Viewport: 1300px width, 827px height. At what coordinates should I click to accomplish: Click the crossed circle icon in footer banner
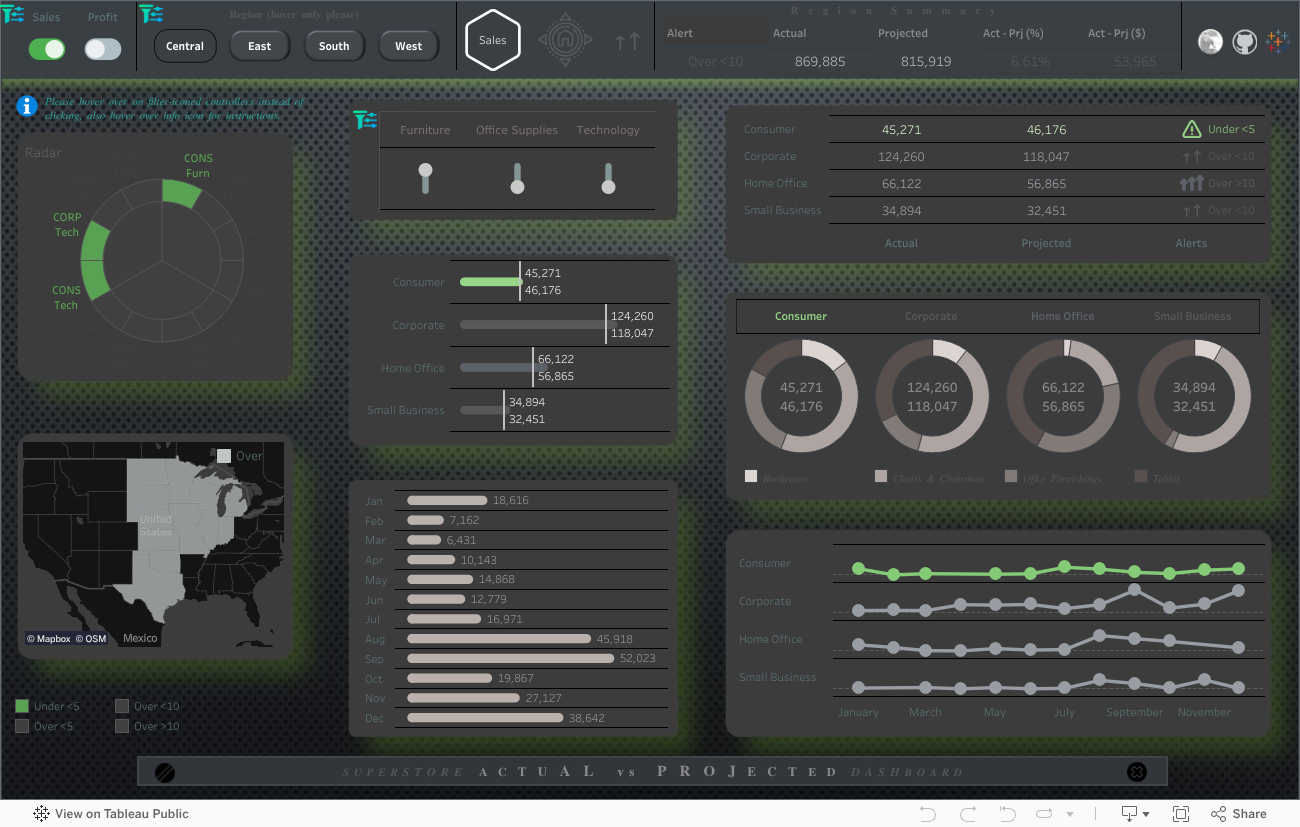pos(1137,772)
